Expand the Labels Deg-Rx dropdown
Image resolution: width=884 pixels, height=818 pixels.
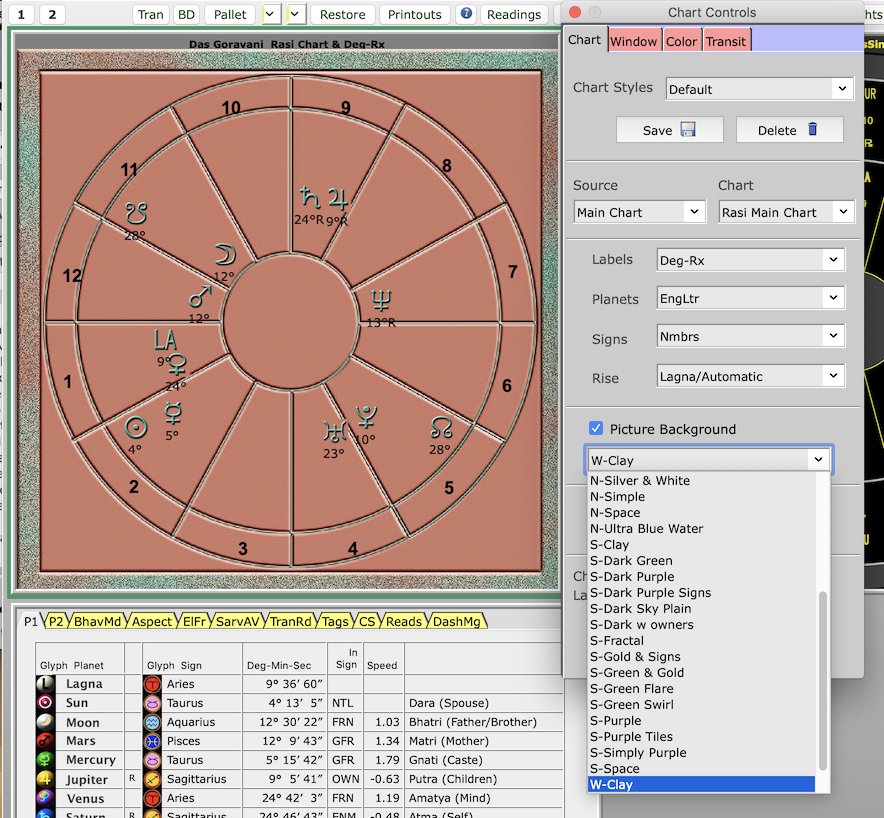coord(750,259)
